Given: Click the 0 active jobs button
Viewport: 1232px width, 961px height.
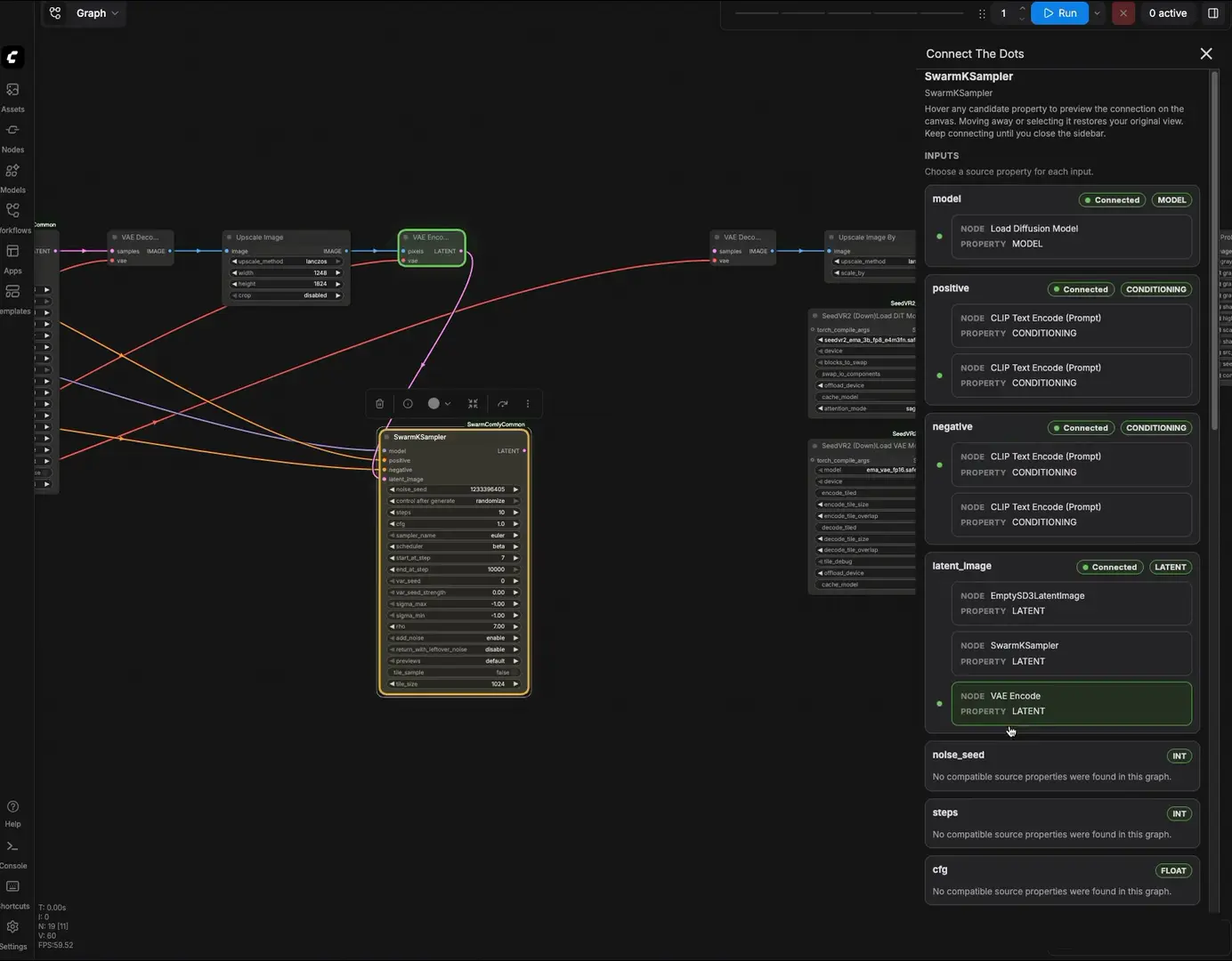Looking at the screenshot, I should [x=1167, y=13].
